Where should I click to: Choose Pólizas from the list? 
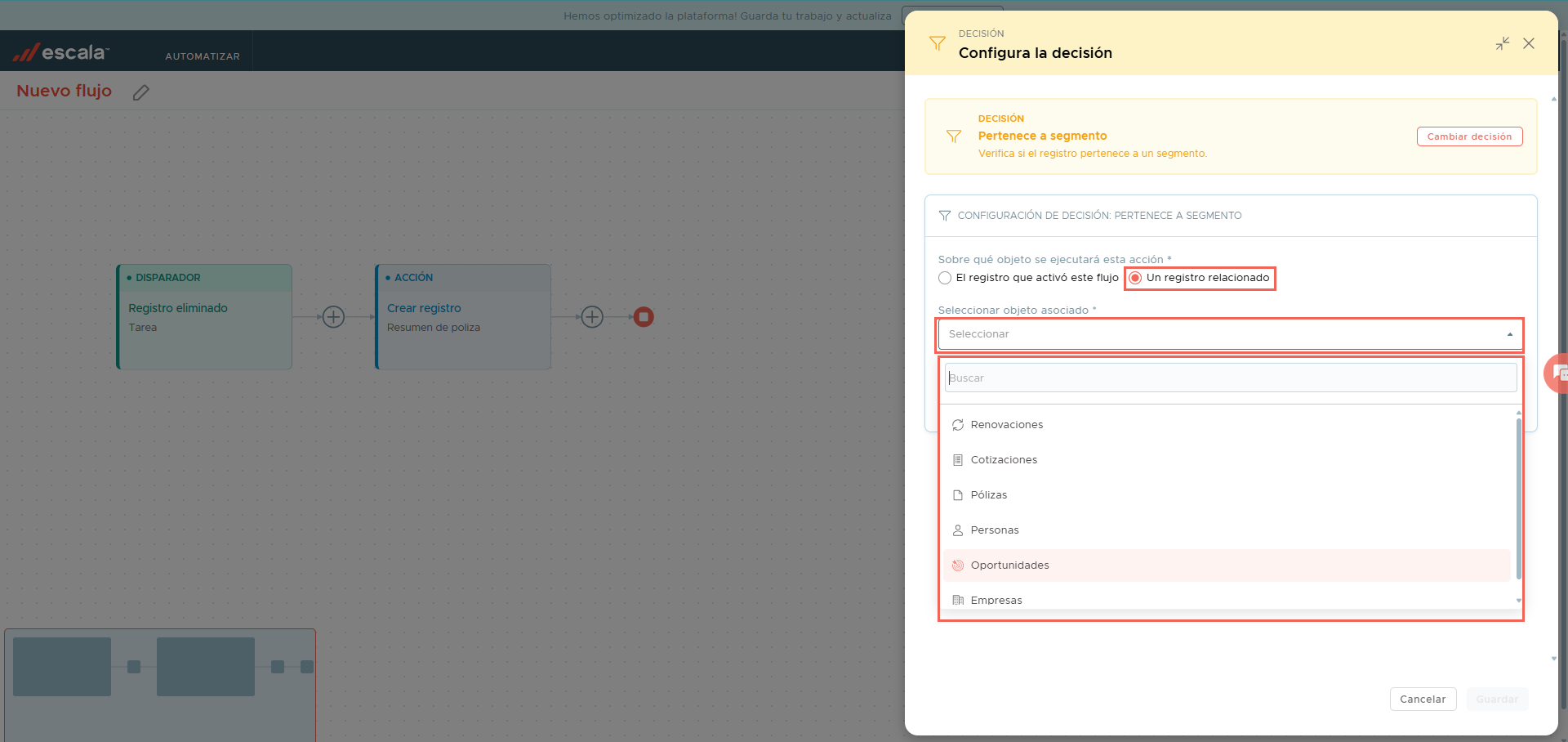click(x=1227, y=495)
